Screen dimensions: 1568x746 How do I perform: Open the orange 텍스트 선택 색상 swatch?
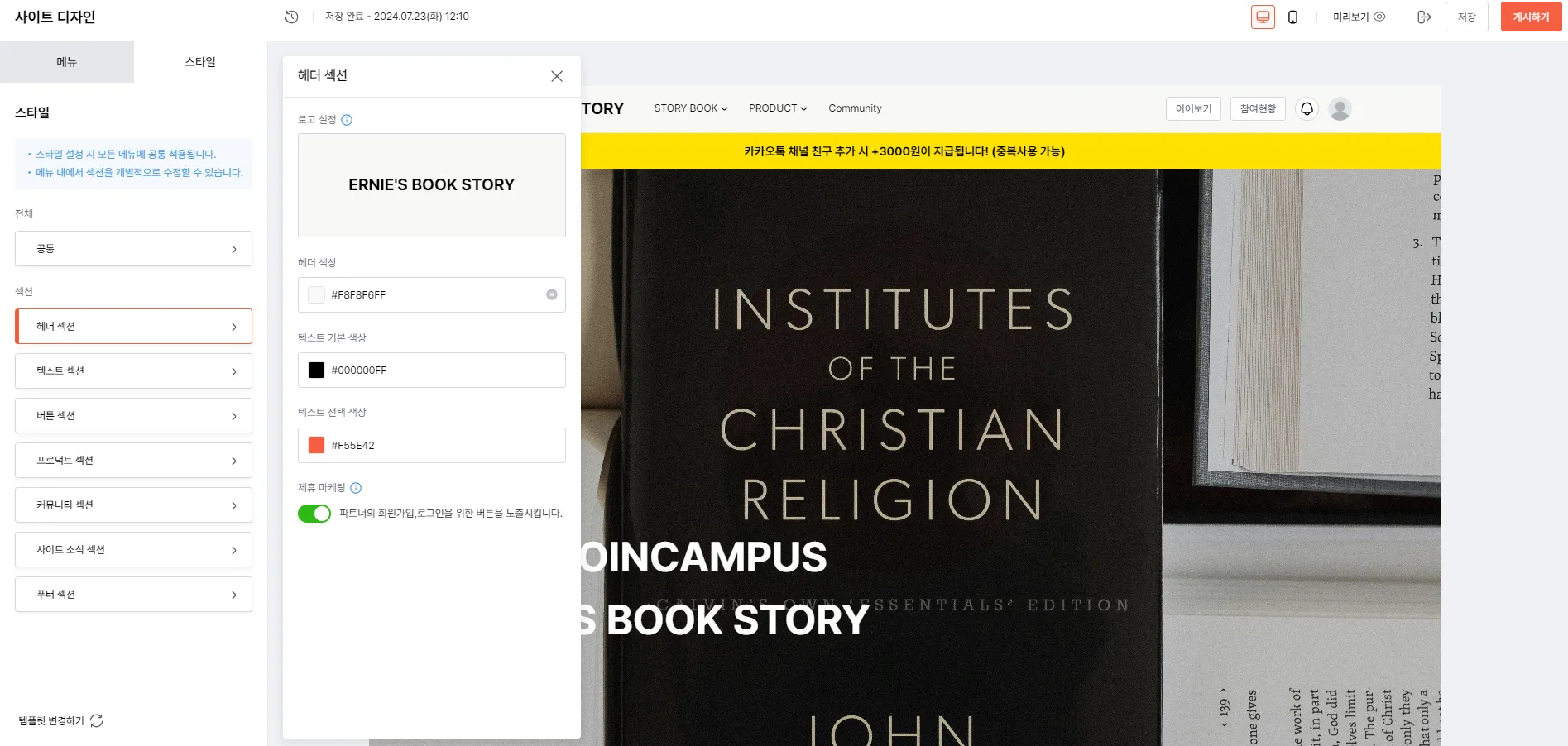click(316, 445)
